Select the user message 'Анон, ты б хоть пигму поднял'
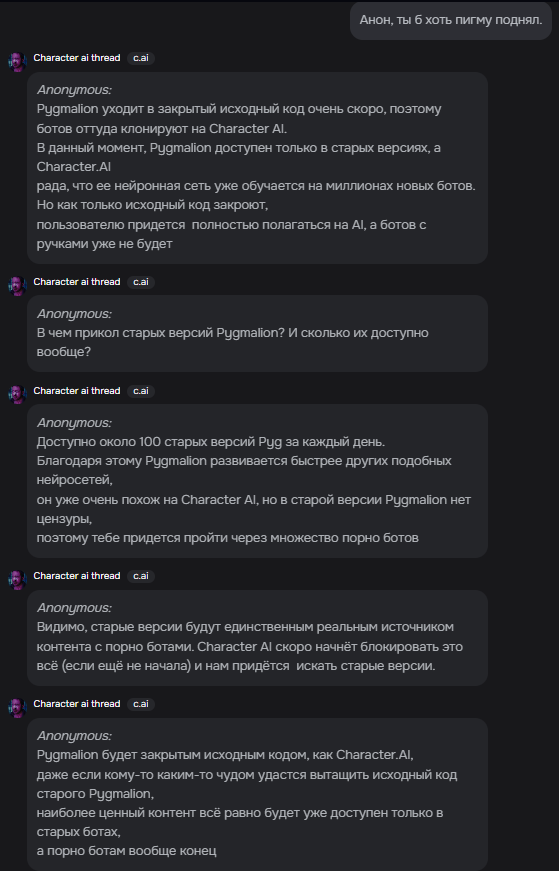 click(451, 21)
